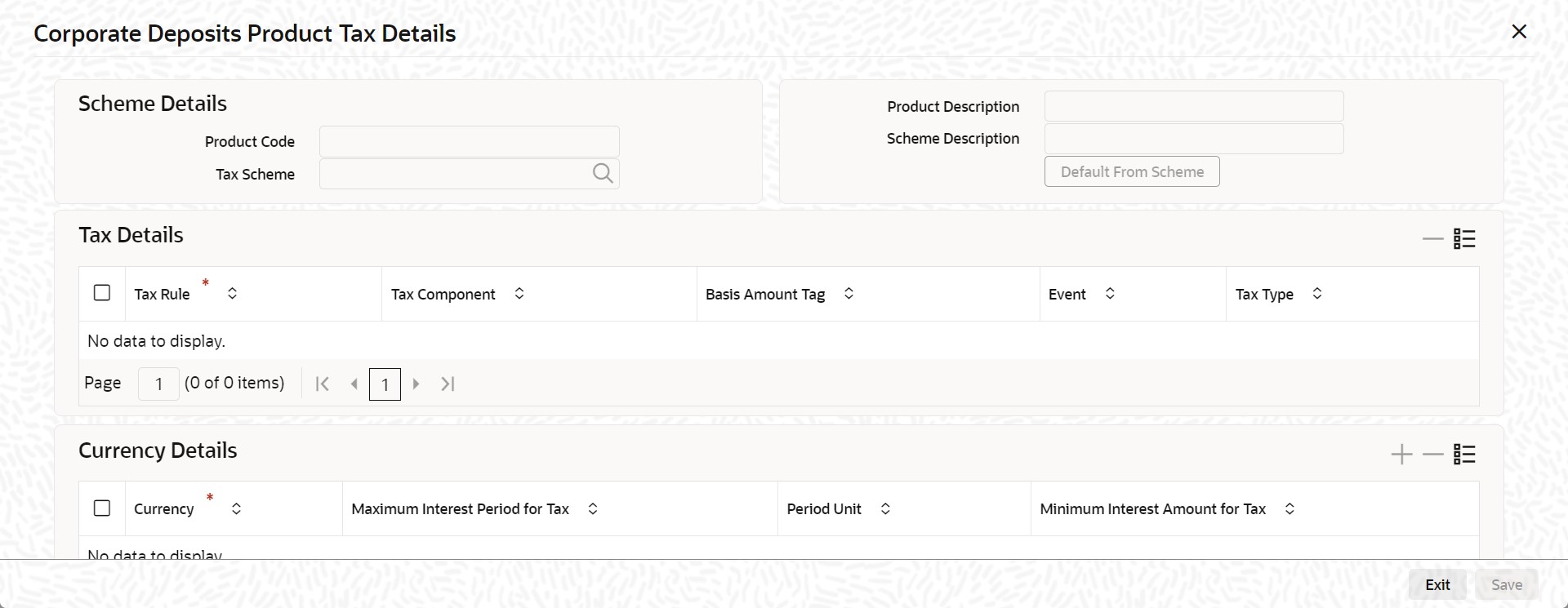Open single view for Currency Details
Viewport: 1568px width, 608px height.
[x=1464, y=455]
